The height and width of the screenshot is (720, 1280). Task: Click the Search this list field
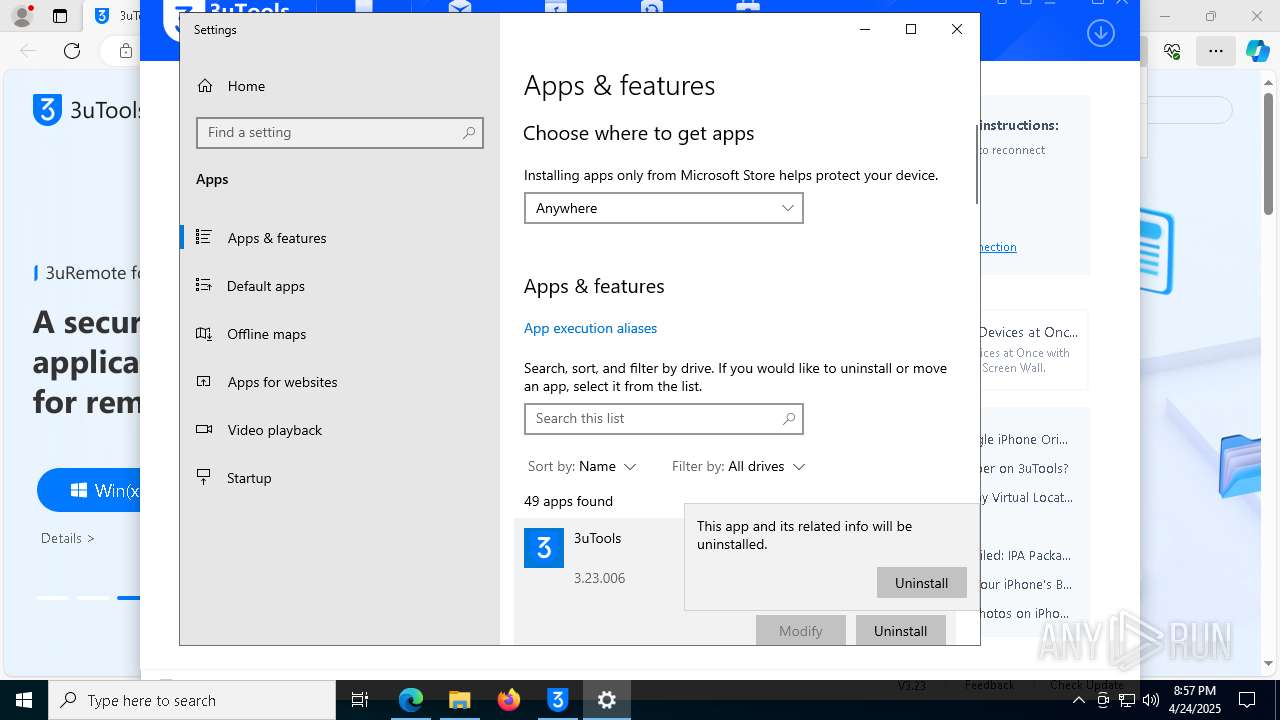pyautogui.click(x=664, y=418)
